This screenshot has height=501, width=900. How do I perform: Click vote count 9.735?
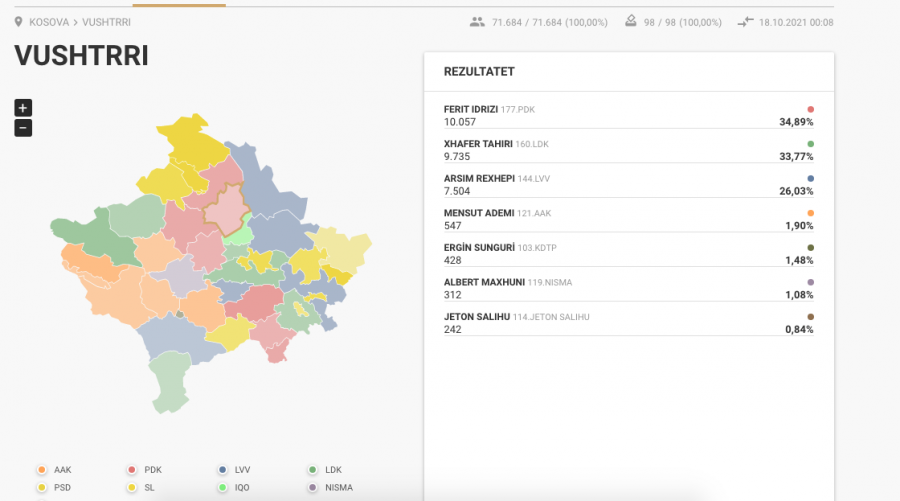click(x=457, y=156)
